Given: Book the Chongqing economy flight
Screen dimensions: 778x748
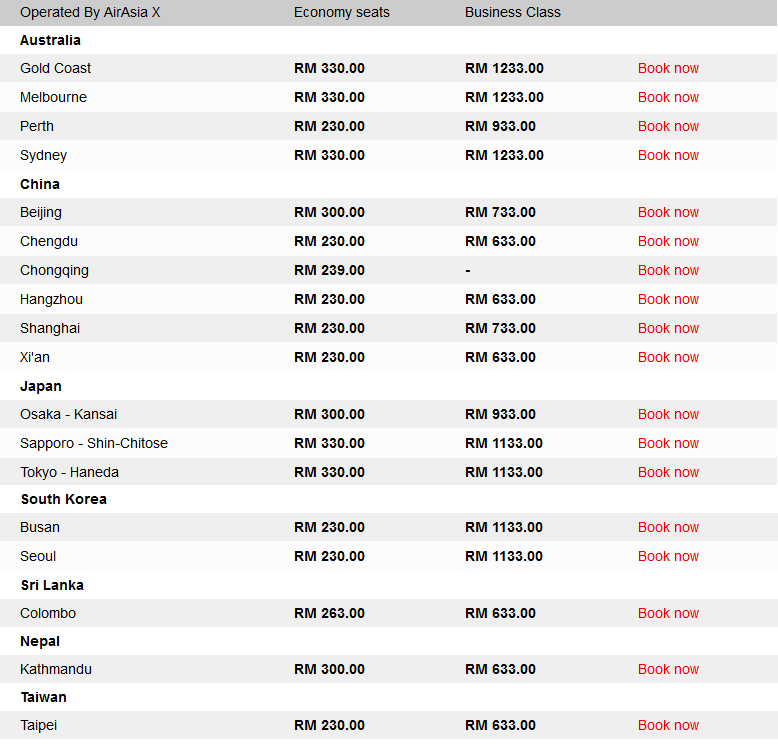Looking at the screenshot, I should [668, 270].
